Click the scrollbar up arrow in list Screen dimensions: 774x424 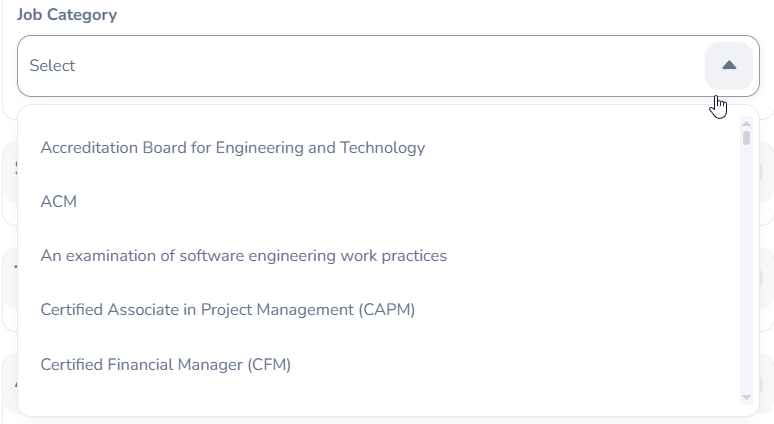tap(746, 124)
